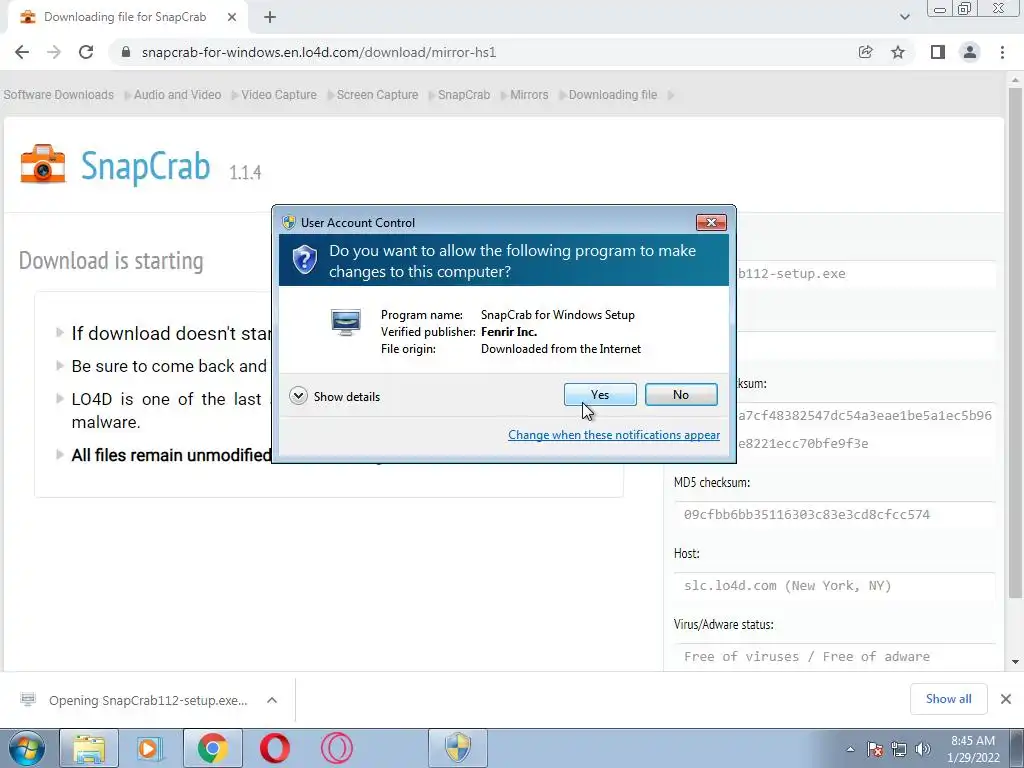This screenshot has width=1024, height=768.
Task: Click the 'Download is starting' heading
Action: tap(111, 261)
